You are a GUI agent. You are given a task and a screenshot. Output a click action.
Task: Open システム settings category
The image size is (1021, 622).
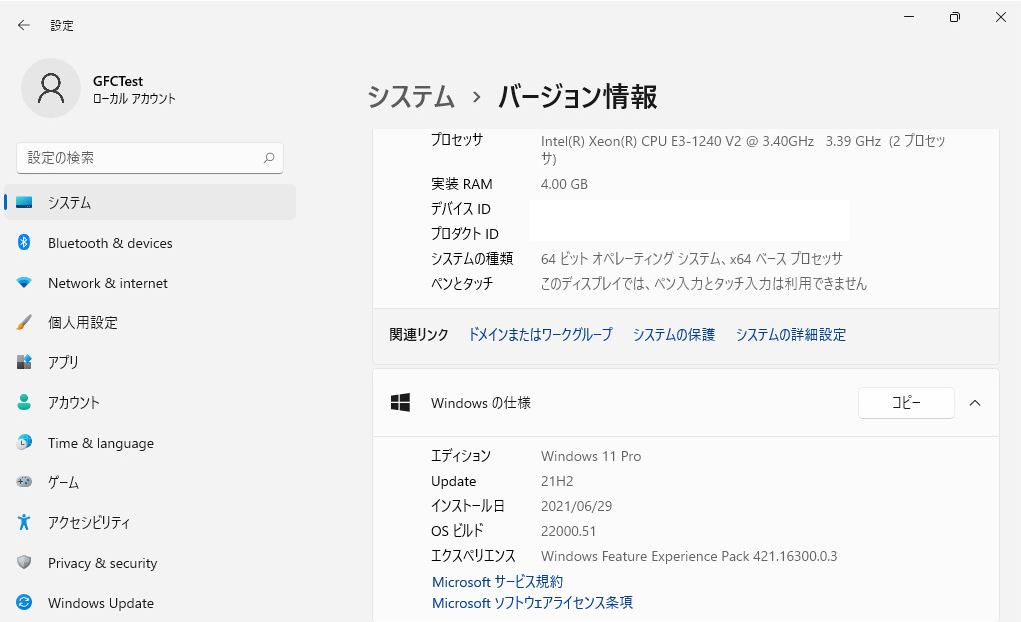click(x=150, y=203)
